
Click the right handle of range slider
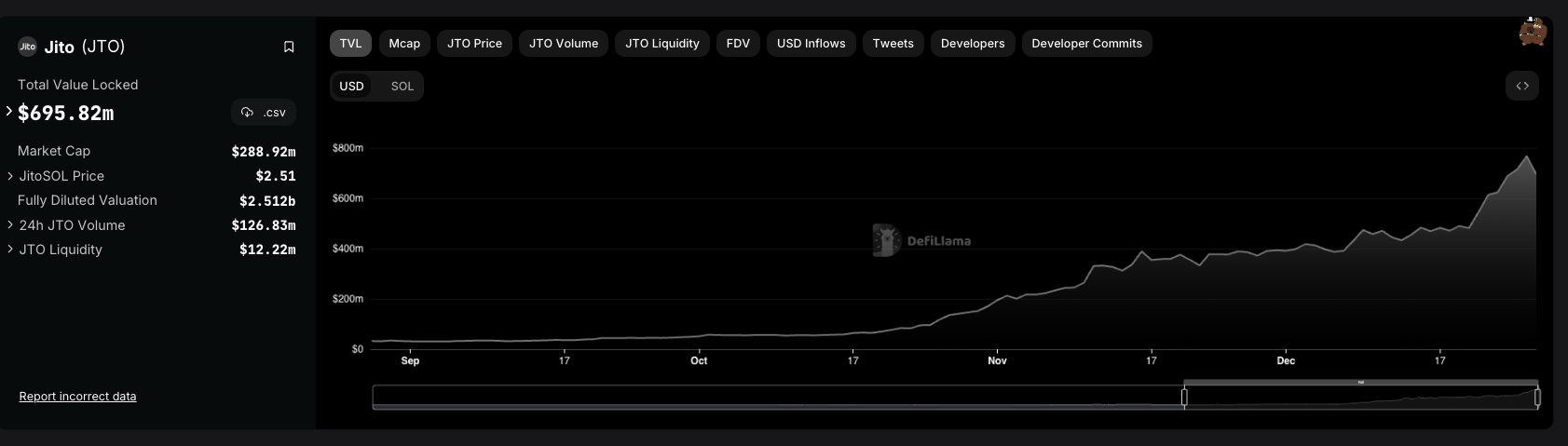(1537, 398)
